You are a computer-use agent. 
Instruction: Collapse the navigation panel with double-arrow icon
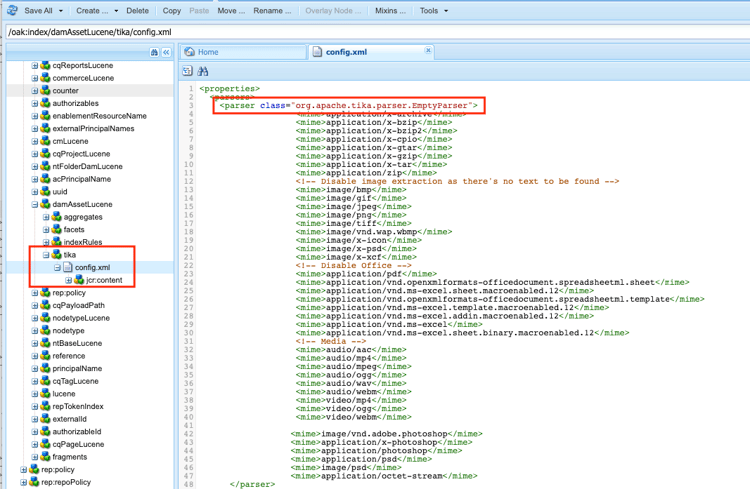[x=166, y=52]
